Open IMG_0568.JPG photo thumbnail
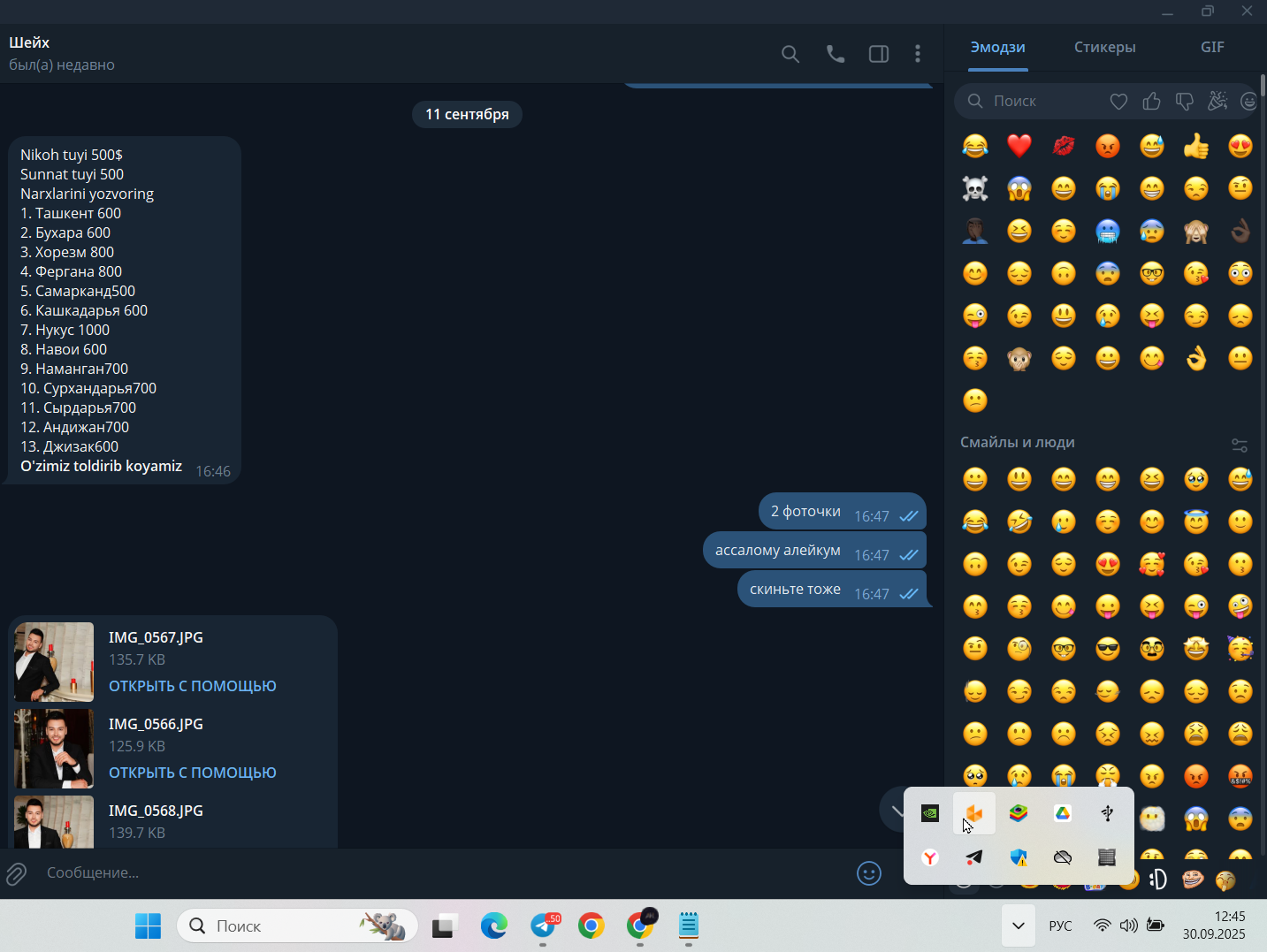This screenshot has width=1267, height=952. click(54, 822)
